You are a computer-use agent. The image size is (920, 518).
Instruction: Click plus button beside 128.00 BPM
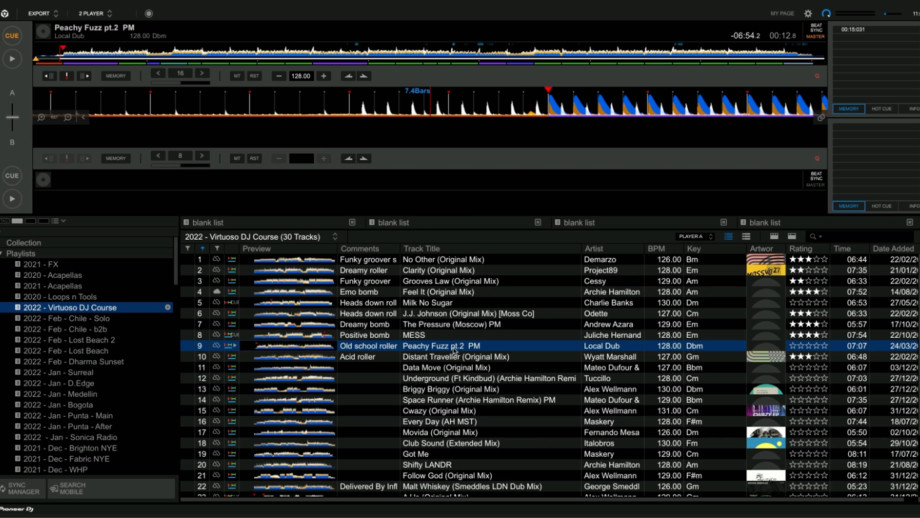tap(323, 76)
